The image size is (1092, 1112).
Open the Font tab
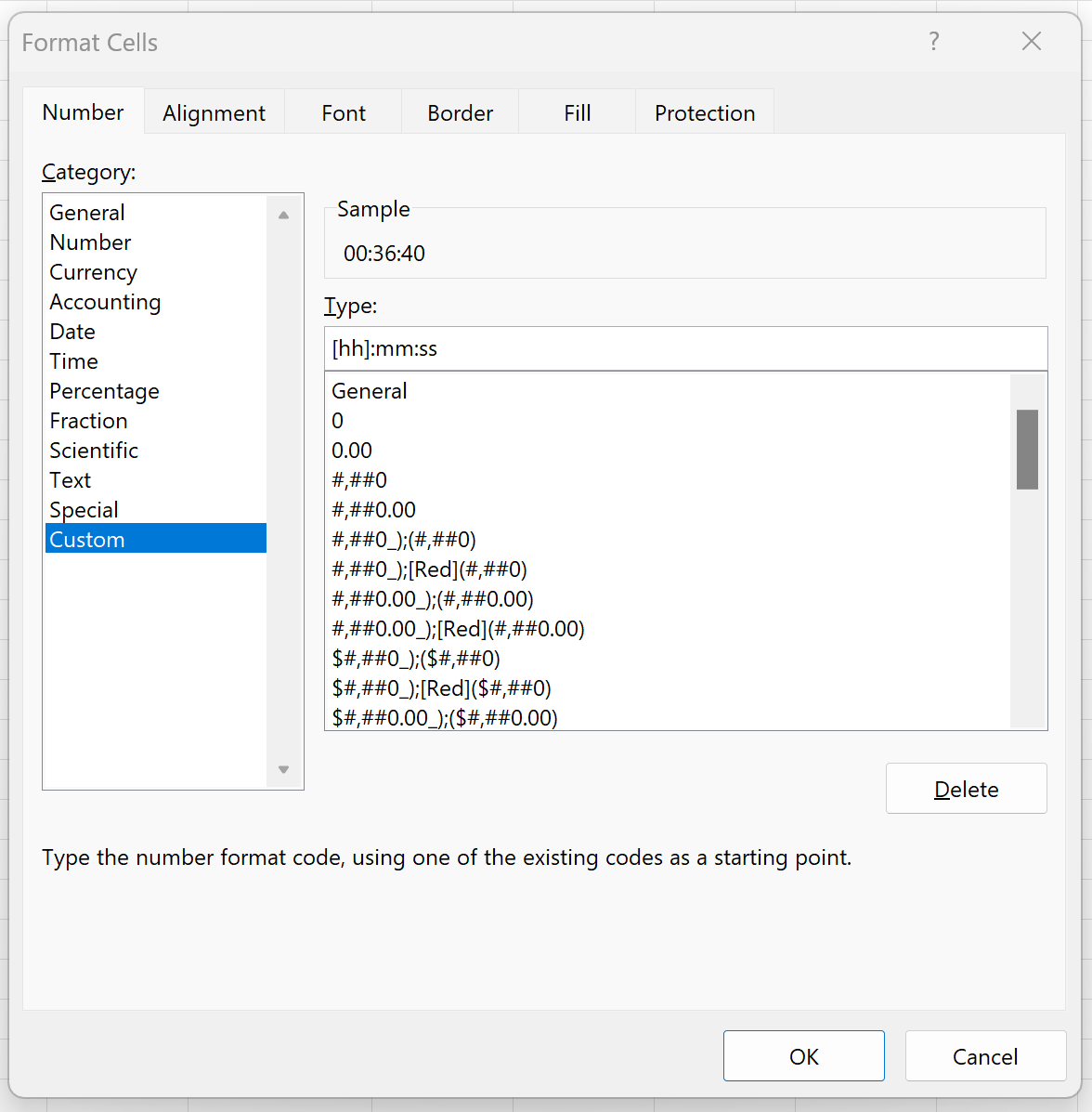344,112
